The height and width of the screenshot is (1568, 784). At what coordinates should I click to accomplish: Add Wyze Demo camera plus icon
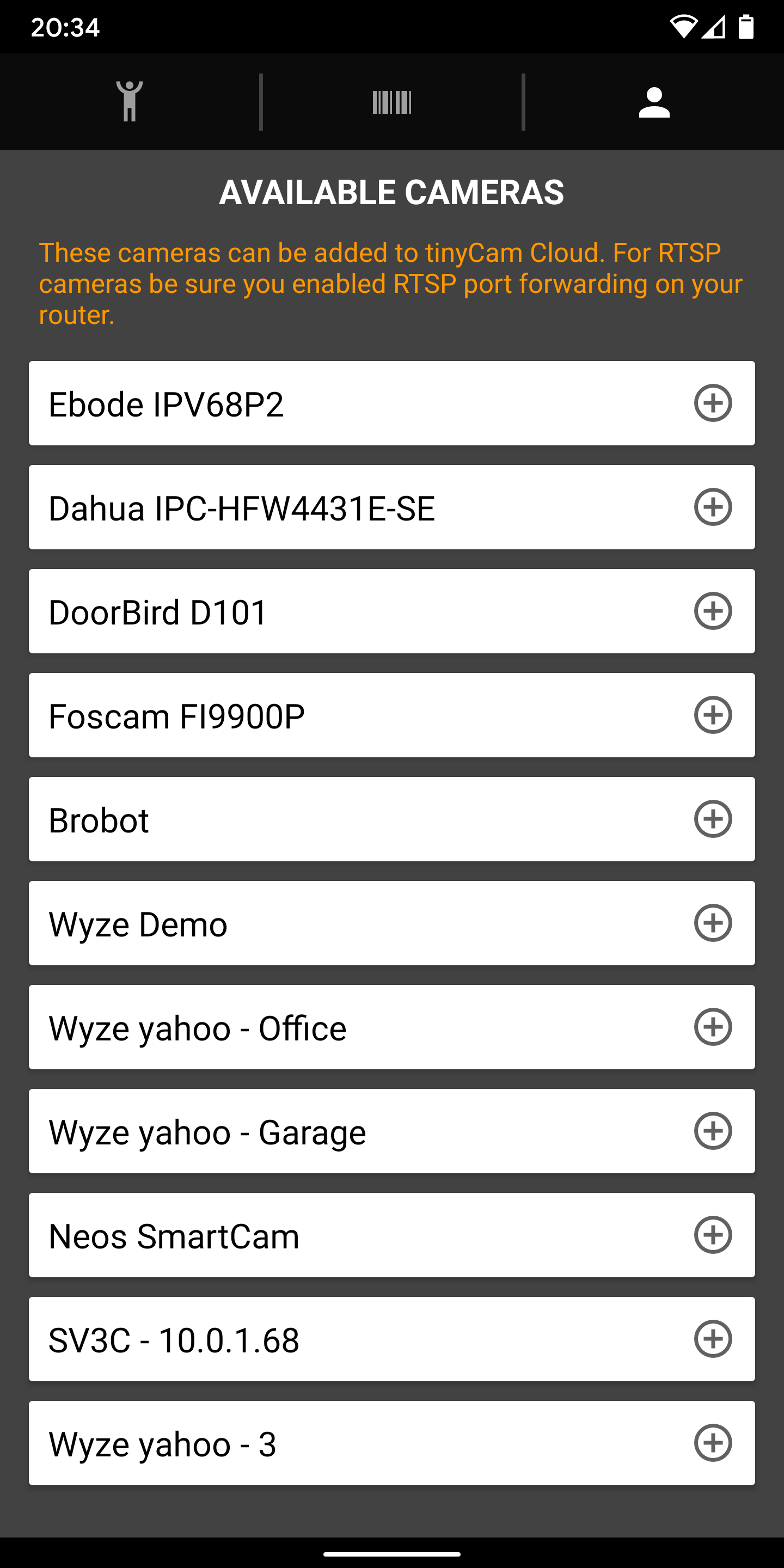[x=713, y=923]
